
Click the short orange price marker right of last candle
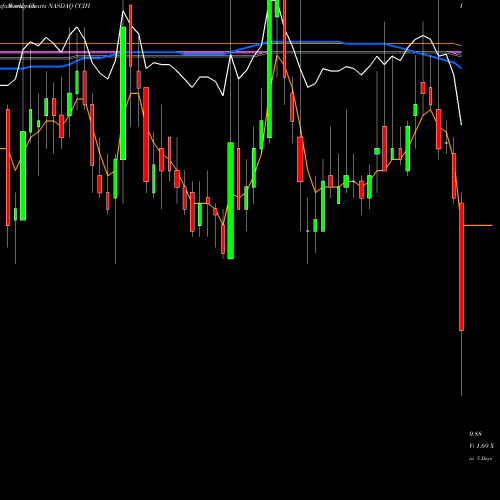click(478, 226)
